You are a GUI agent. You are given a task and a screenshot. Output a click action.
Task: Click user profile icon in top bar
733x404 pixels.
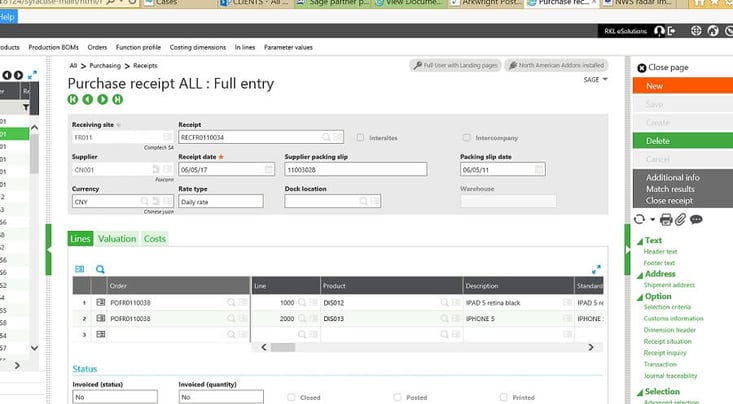[x=659, y=31]
